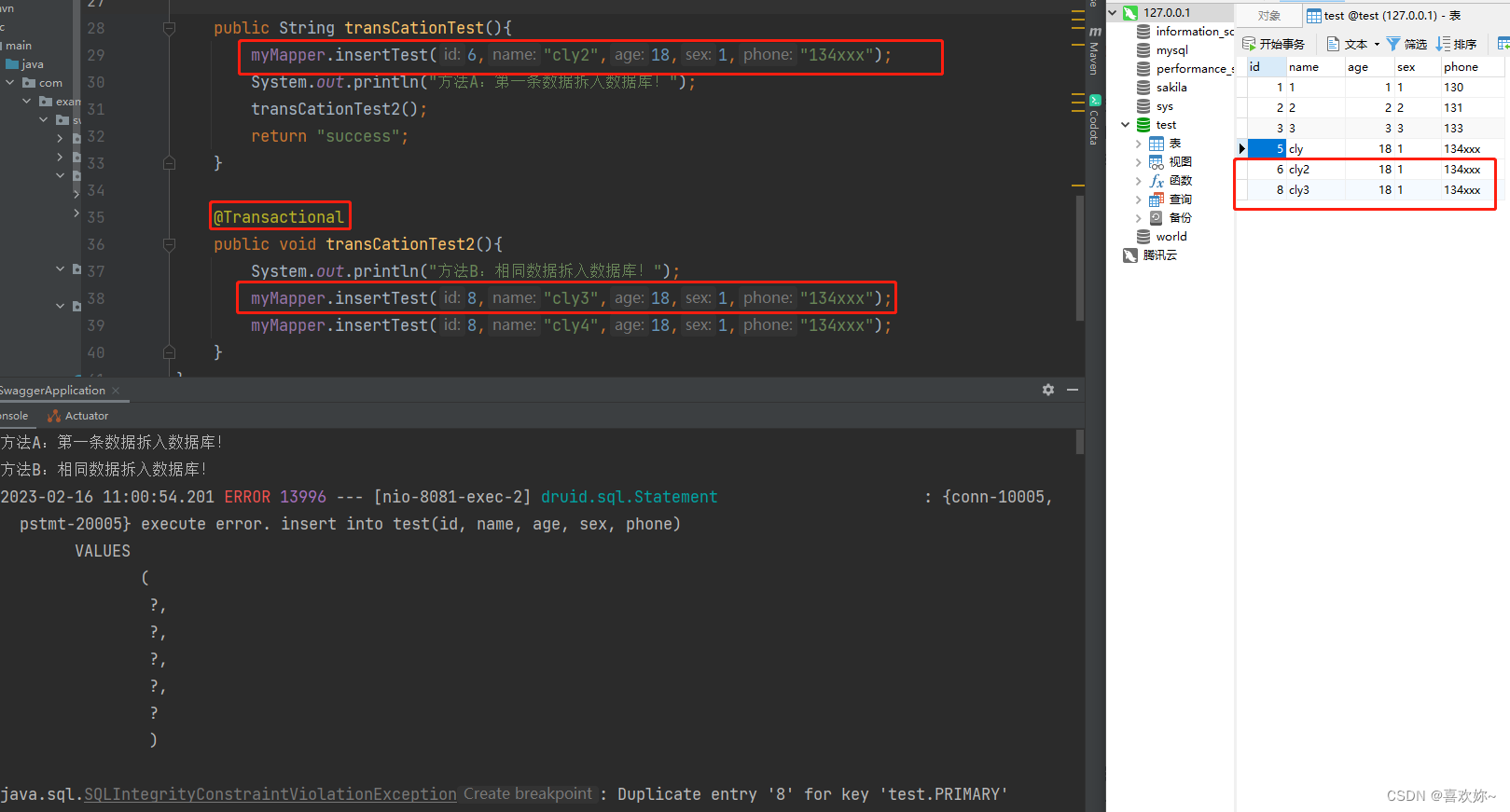
Task: Collapse code fold marker at line 40
Action: point(169,352)
